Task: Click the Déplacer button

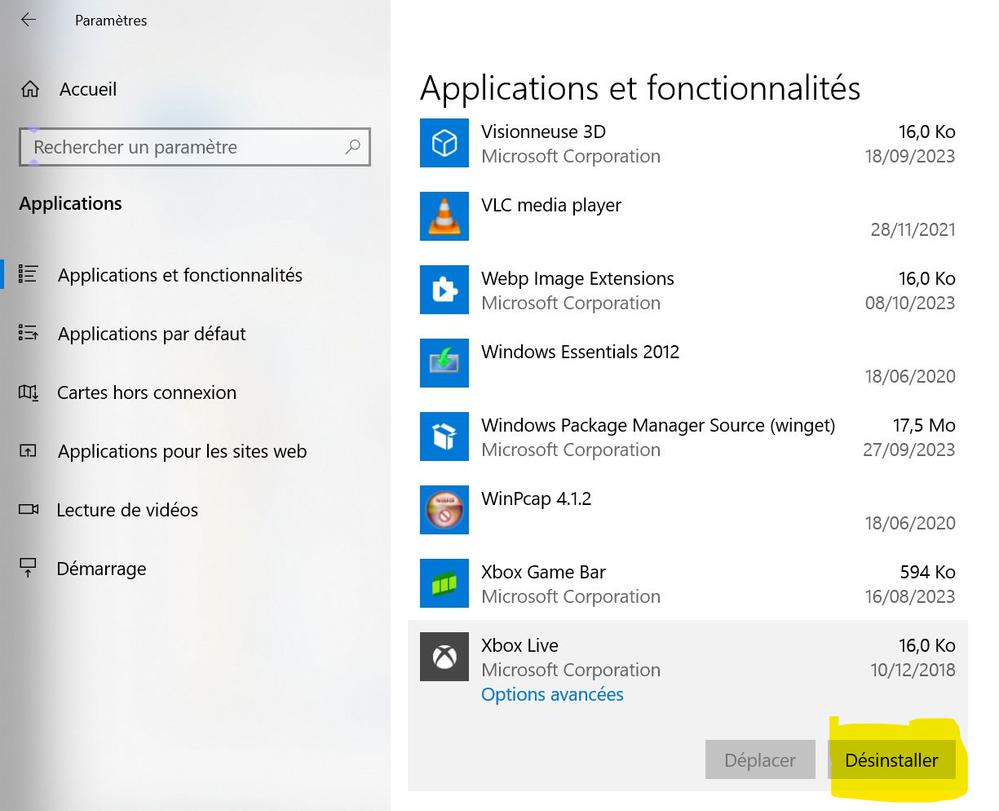Action: coord(760,760)
